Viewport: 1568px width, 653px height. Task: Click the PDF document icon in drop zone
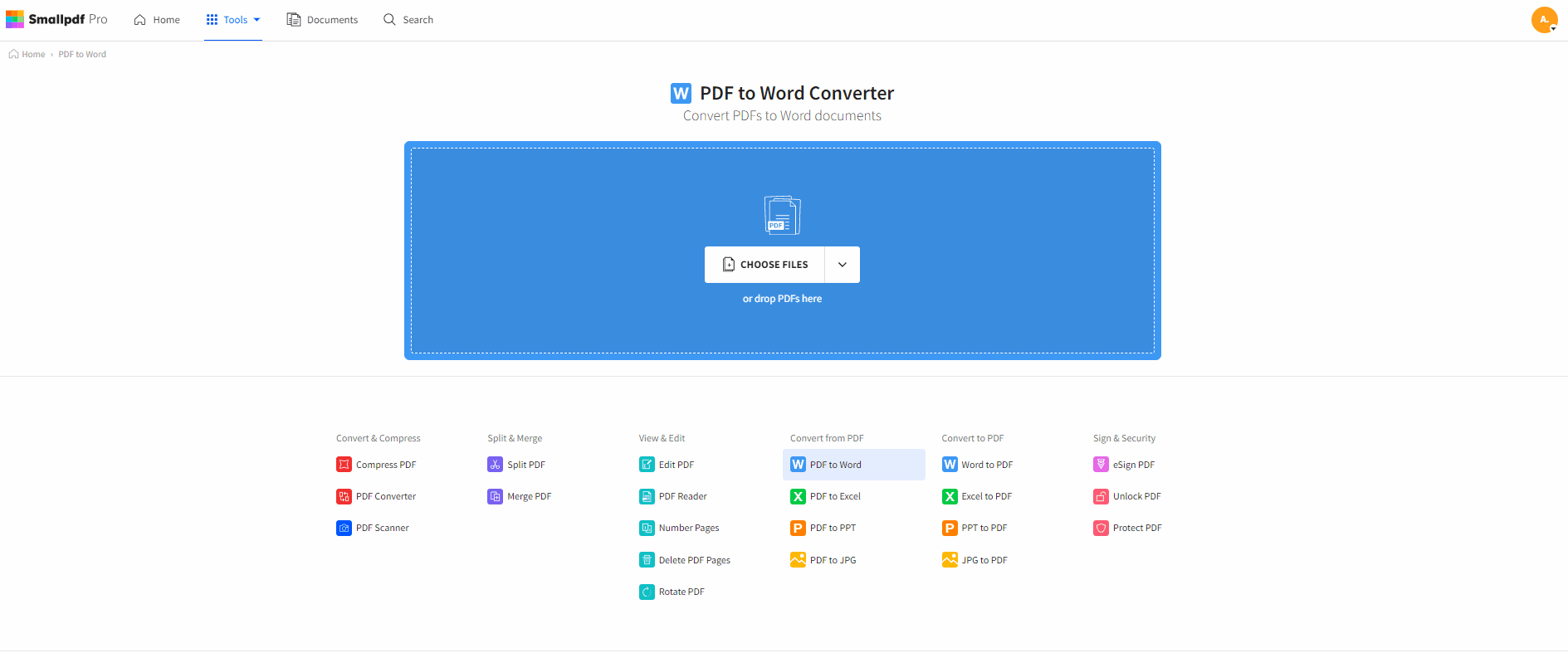[x=782, y=215]
